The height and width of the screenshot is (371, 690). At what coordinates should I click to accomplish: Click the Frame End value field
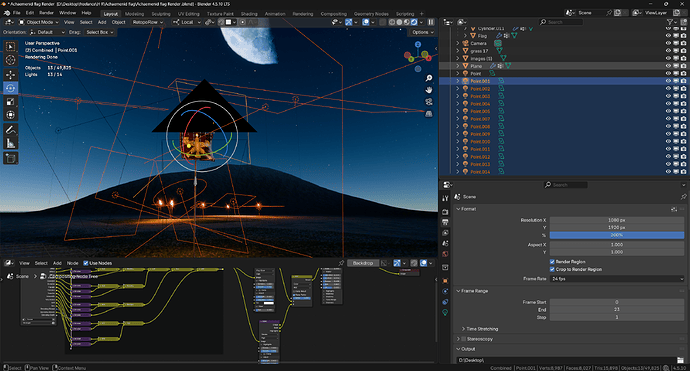tap(617, 309)
